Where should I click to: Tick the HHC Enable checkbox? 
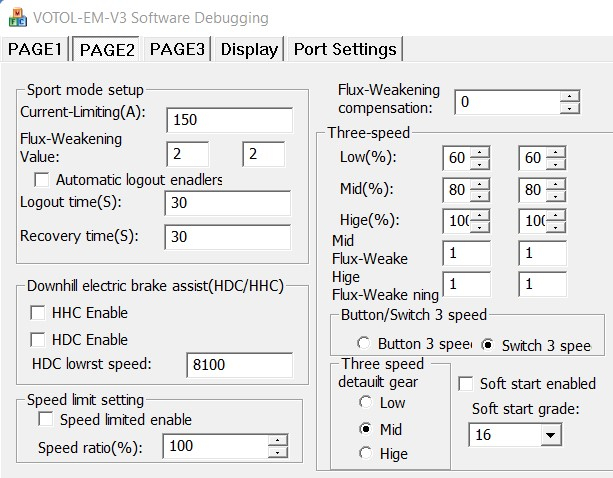click(x=39, y=313)
